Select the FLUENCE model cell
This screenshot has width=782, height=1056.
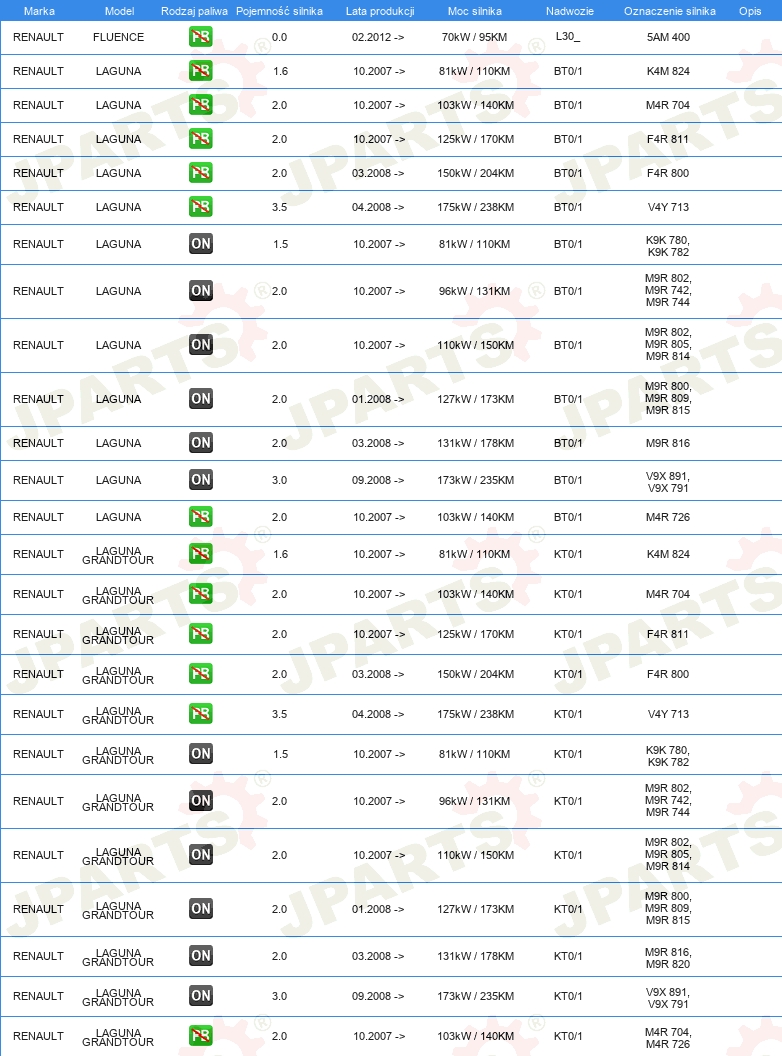coord(119,37)
